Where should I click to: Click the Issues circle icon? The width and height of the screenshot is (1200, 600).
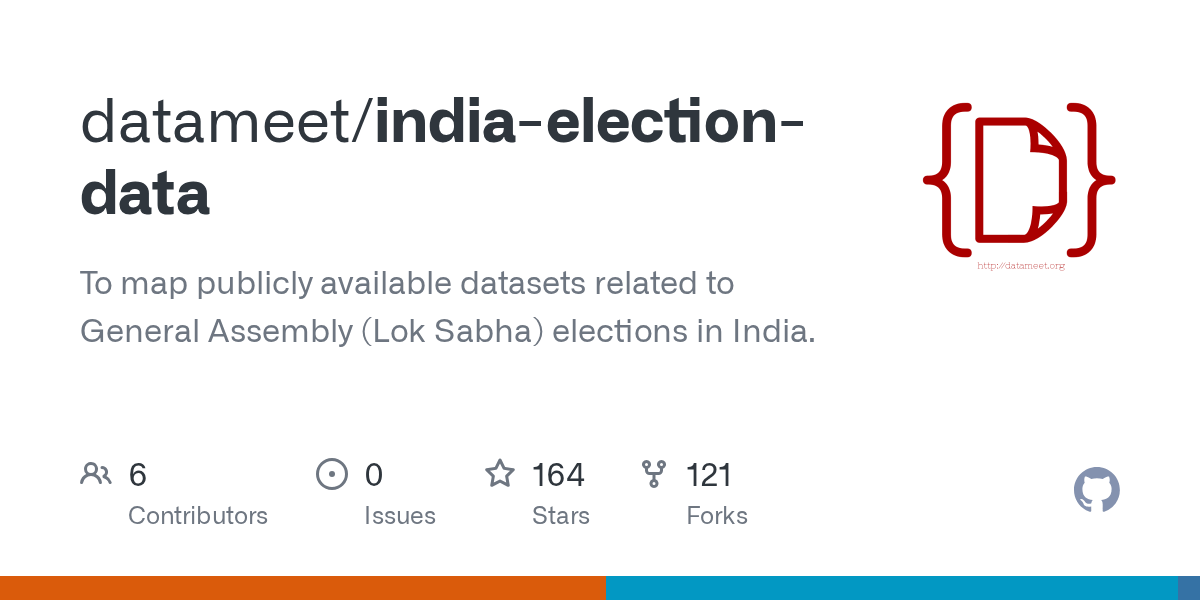pyautogui.click(x=332, y=474)
